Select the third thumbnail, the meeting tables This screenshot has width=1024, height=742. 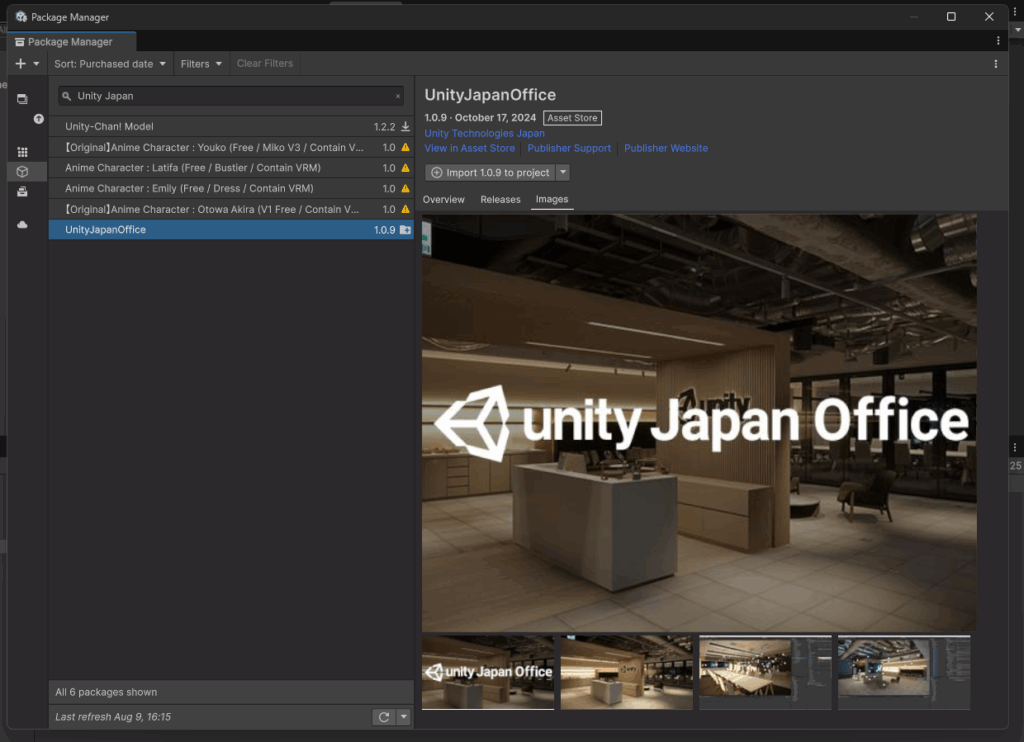coord(765,672)
